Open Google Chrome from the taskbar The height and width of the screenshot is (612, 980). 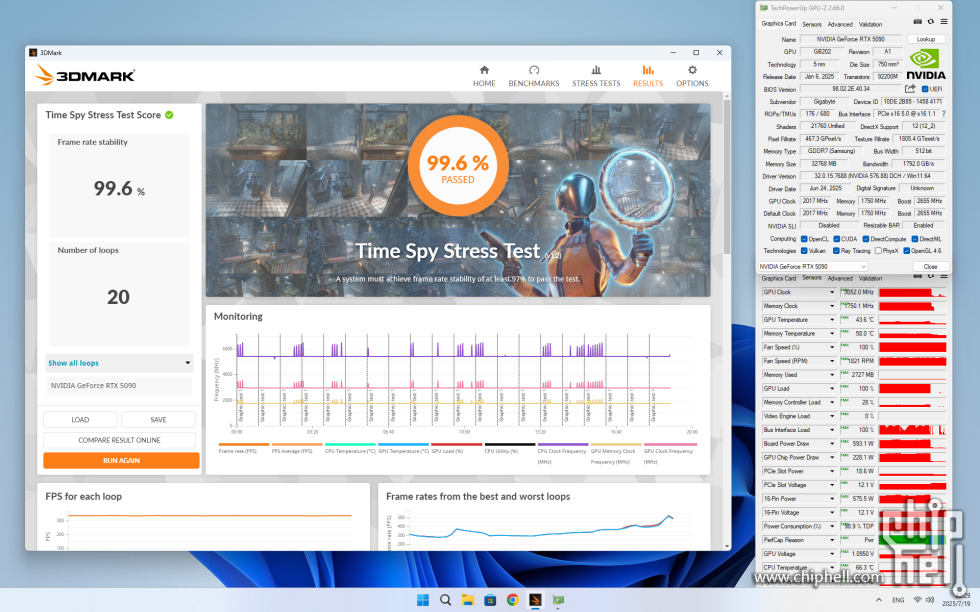(512, 600)
